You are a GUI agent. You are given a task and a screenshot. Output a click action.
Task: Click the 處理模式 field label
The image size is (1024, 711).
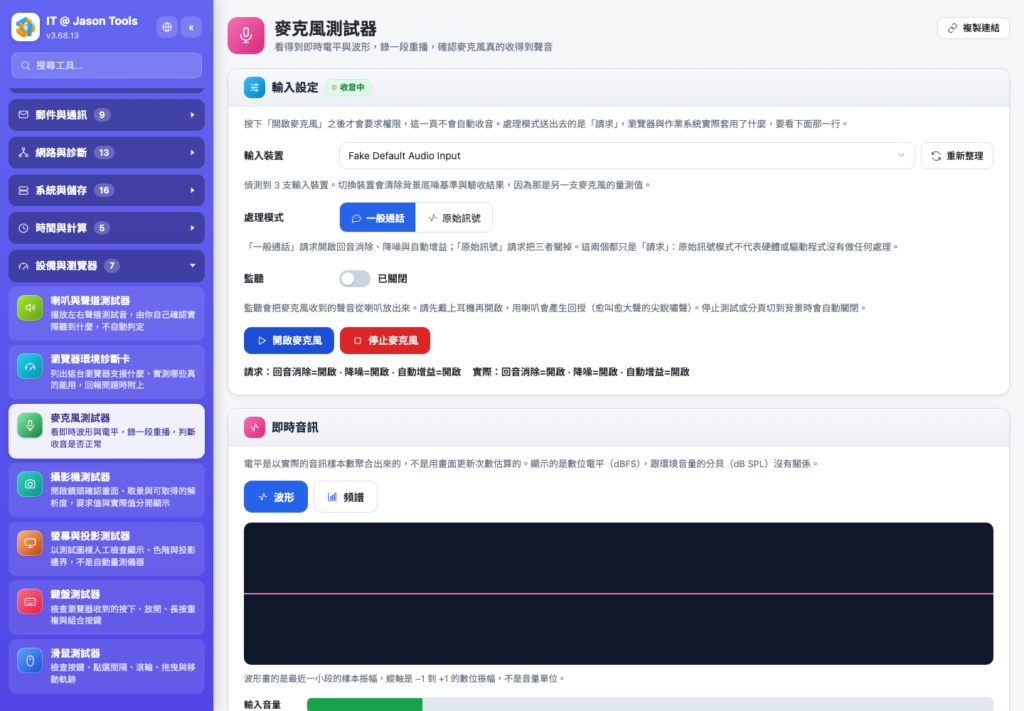point(264,218)
